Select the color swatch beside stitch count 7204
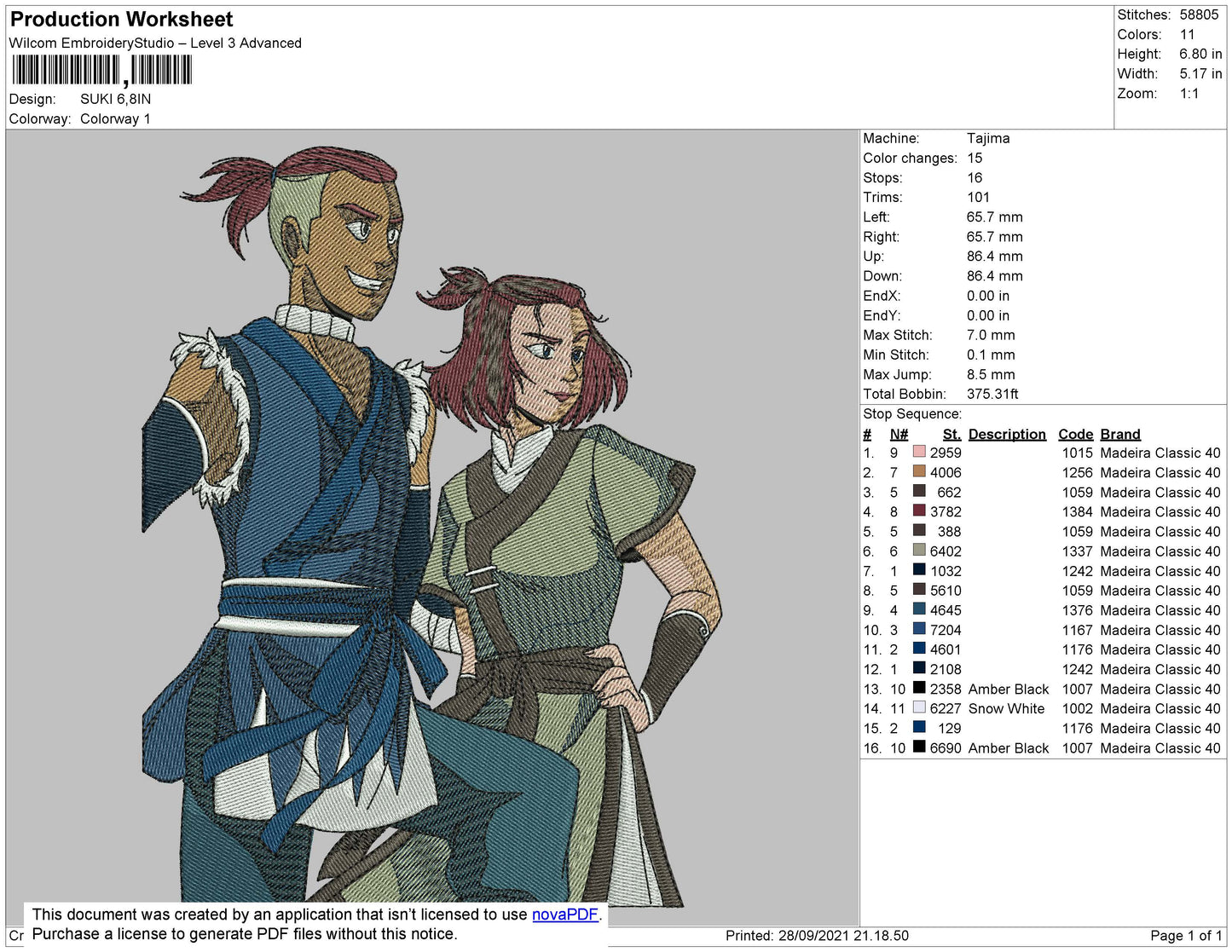Image resolution: width=1232 pixels, height=952 pixels. pos(919,630)
